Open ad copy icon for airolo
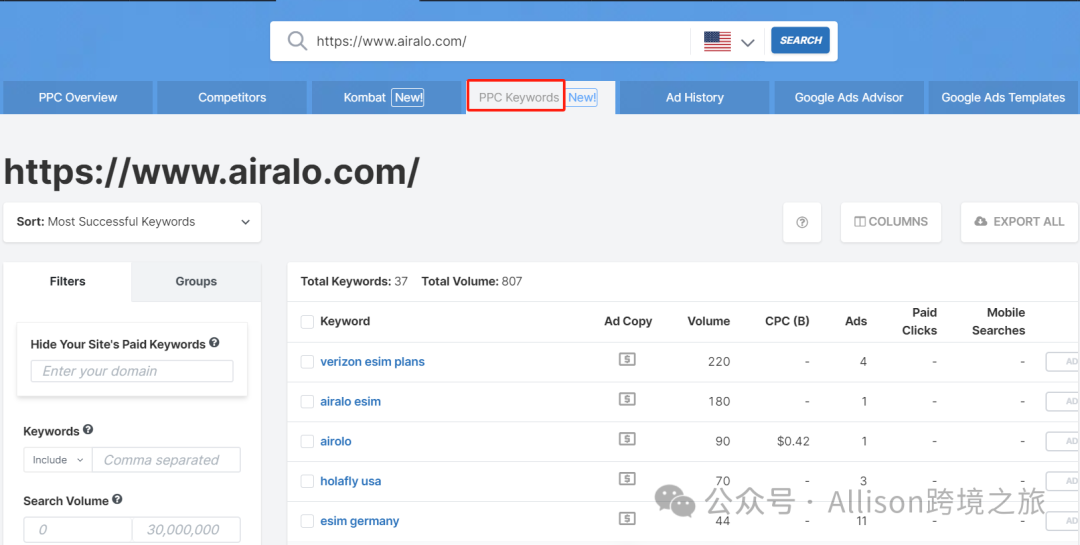The height and width of the screenshot is (545, 1080). pyautogui.click(x=627, y=439)
